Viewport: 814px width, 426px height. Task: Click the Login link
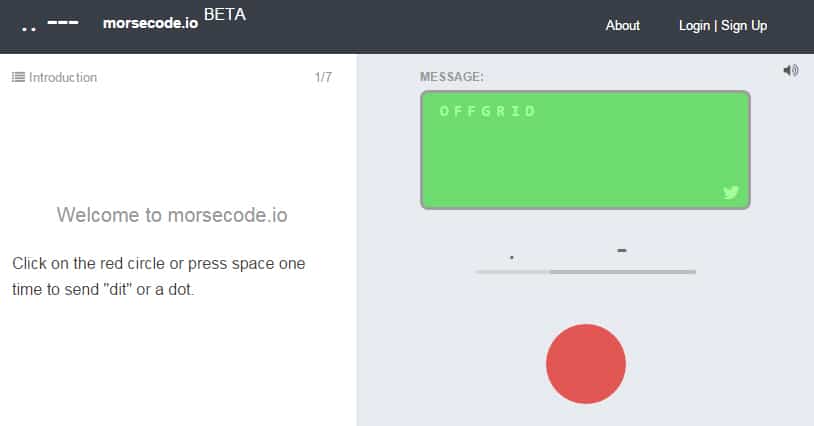[694, 25]
